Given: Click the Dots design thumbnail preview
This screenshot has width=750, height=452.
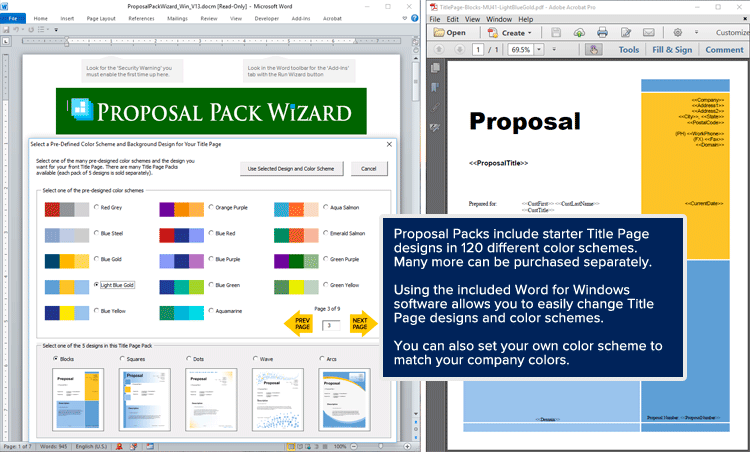Looking at the screenshot, I should pyautogui.click(x=211, y=399).
